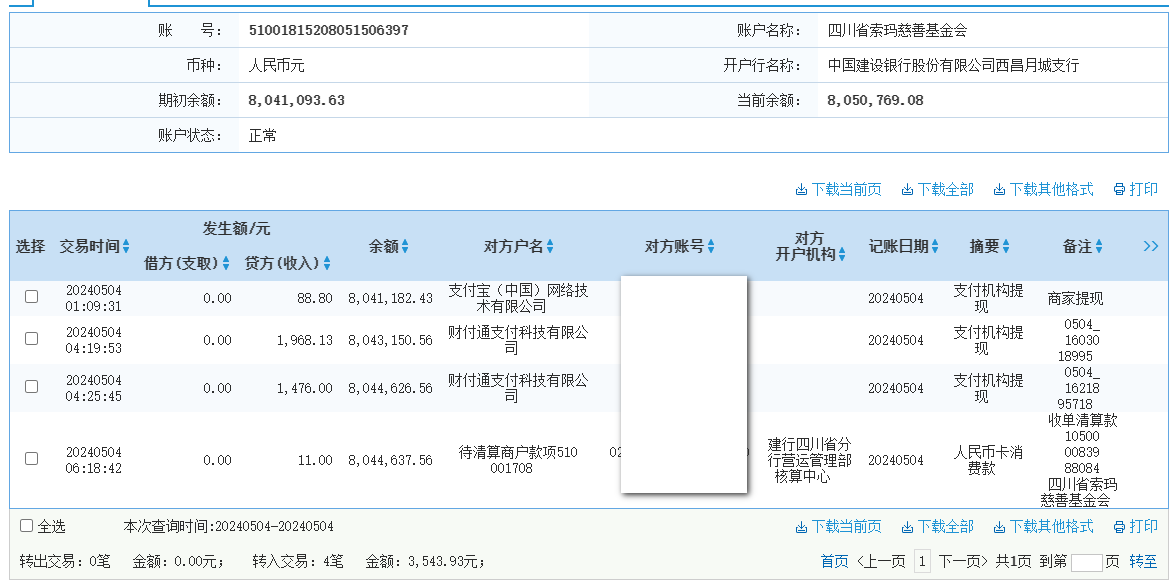
Task: Click balance cell 8,043,150.56
Action: tap(390, 340)
